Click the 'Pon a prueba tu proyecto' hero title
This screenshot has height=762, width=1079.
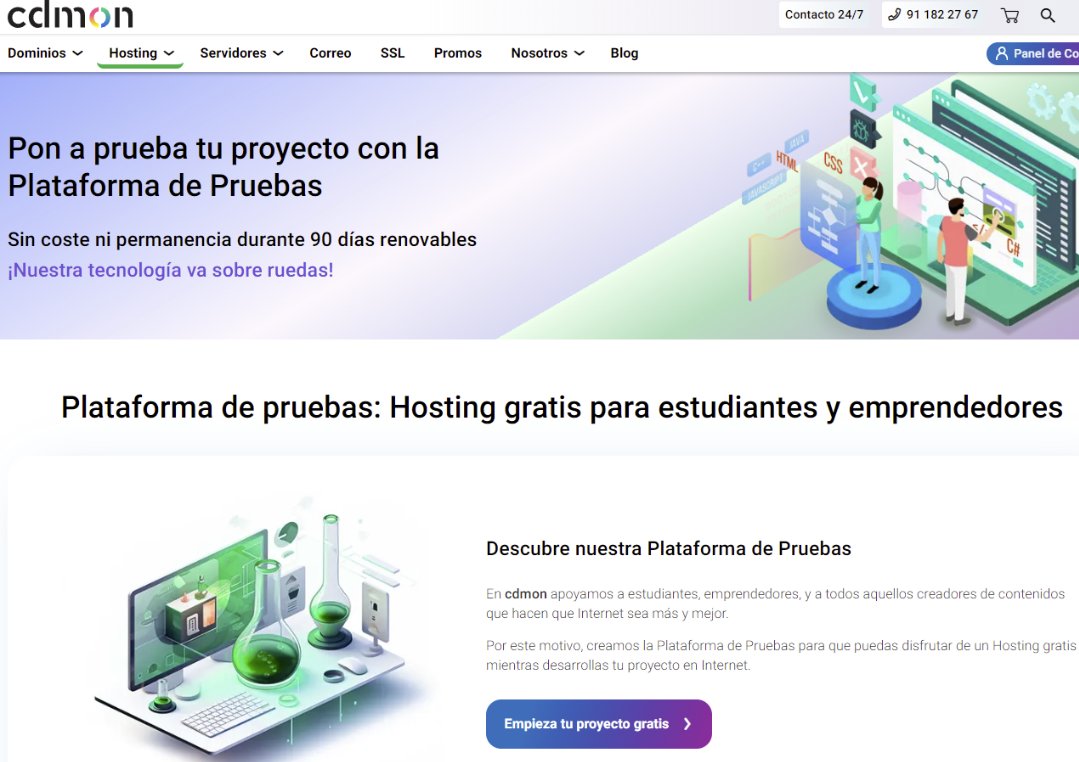point(224,167)
